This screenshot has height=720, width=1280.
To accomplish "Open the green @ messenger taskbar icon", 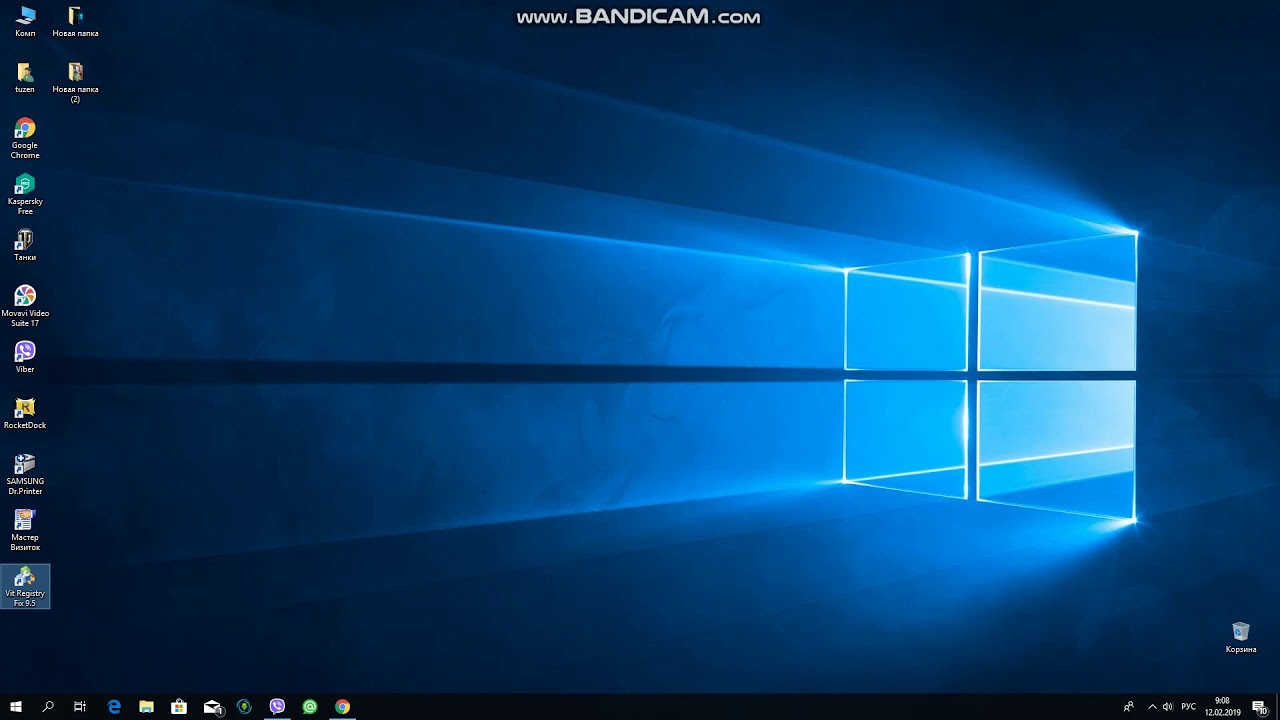I will [x=310, y=707].
